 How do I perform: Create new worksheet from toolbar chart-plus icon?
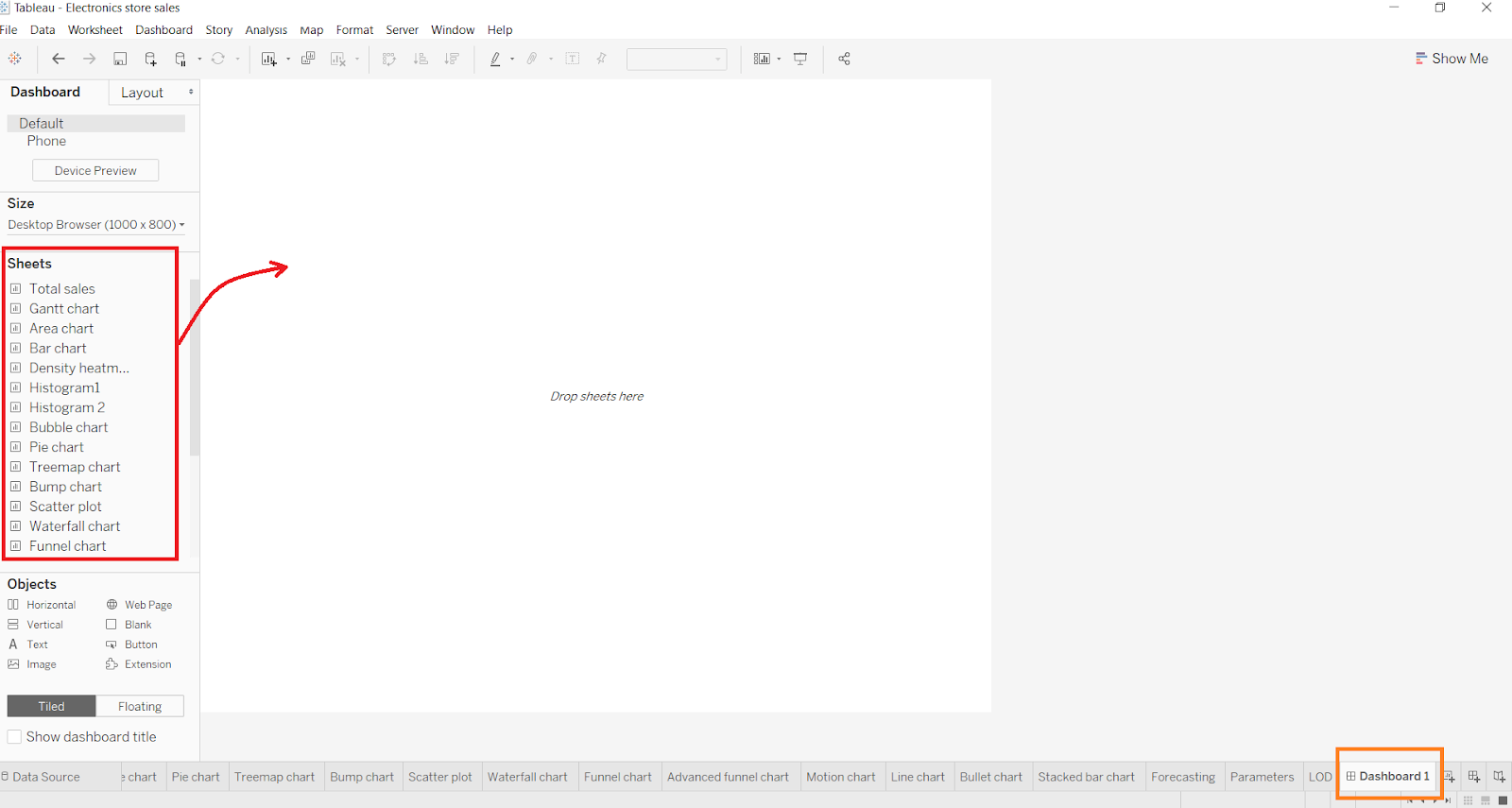coord(269,59)
